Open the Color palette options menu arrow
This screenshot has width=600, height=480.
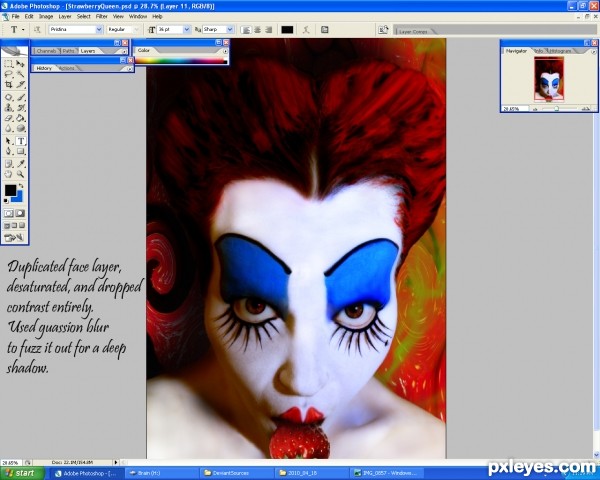[225, 51]
